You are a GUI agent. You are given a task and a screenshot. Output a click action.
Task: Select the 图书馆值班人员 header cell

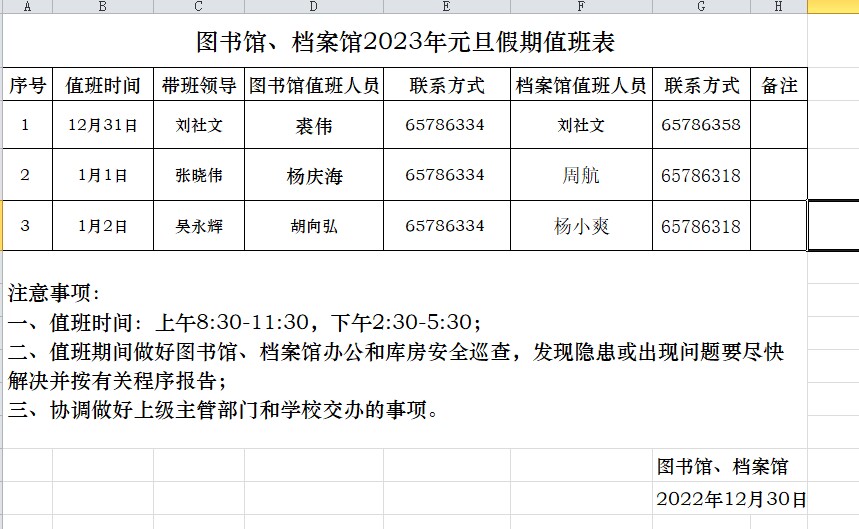pyautogui.click(x=314, y=86)
